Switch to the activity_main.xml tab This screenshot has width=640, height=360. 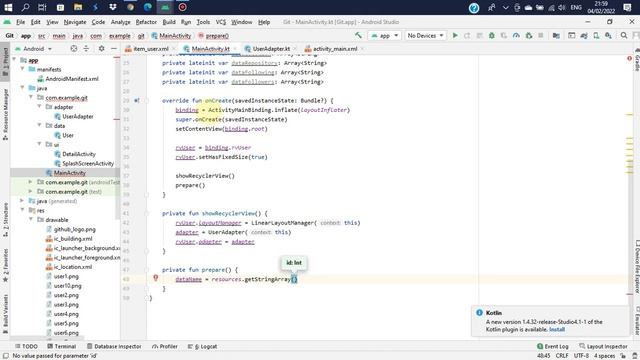[335, 49]
